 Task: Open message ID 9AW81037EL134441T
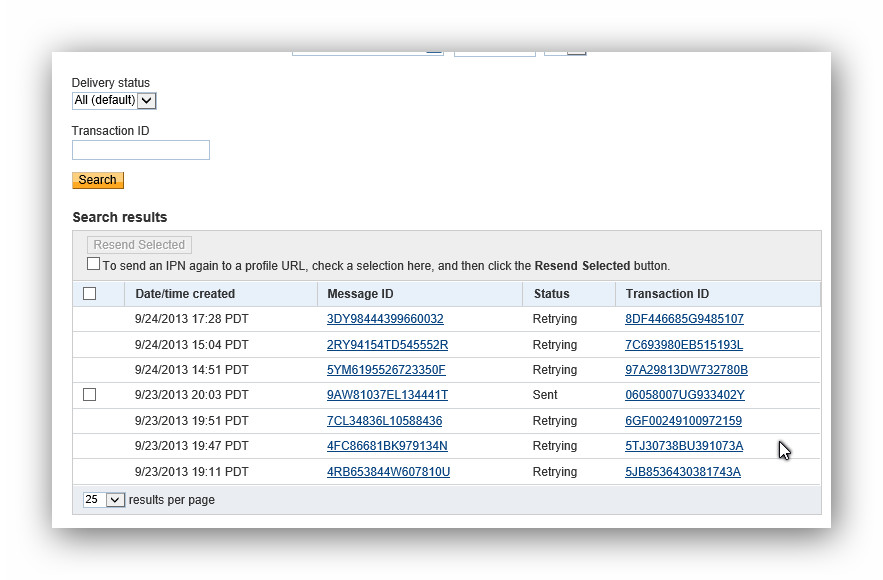(x=387, y=395)
